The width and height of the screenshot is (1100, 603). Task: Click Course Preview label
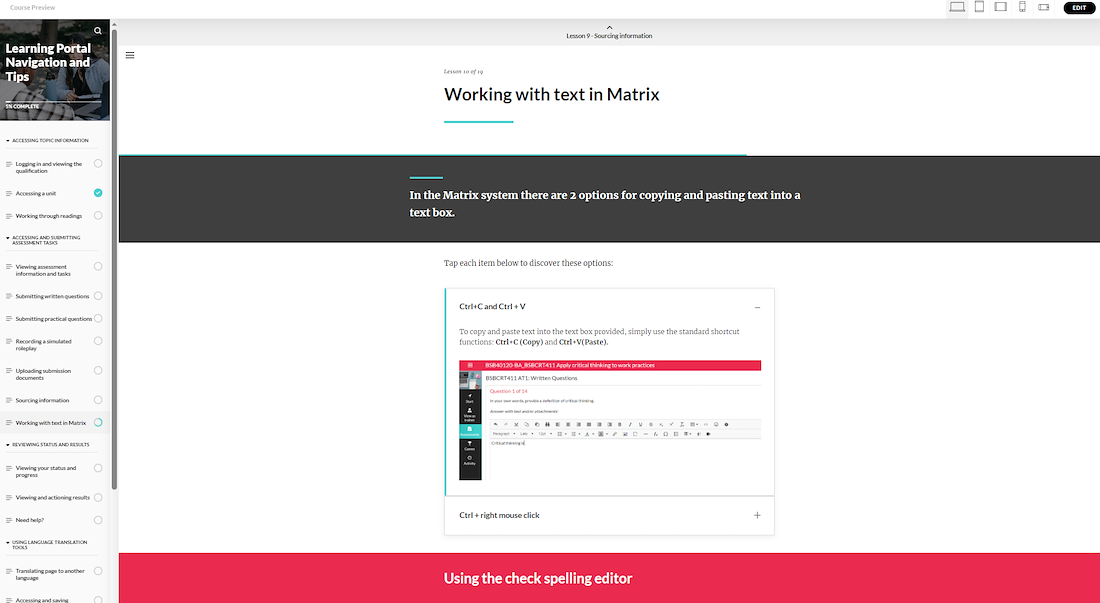[x=32, y=8]
